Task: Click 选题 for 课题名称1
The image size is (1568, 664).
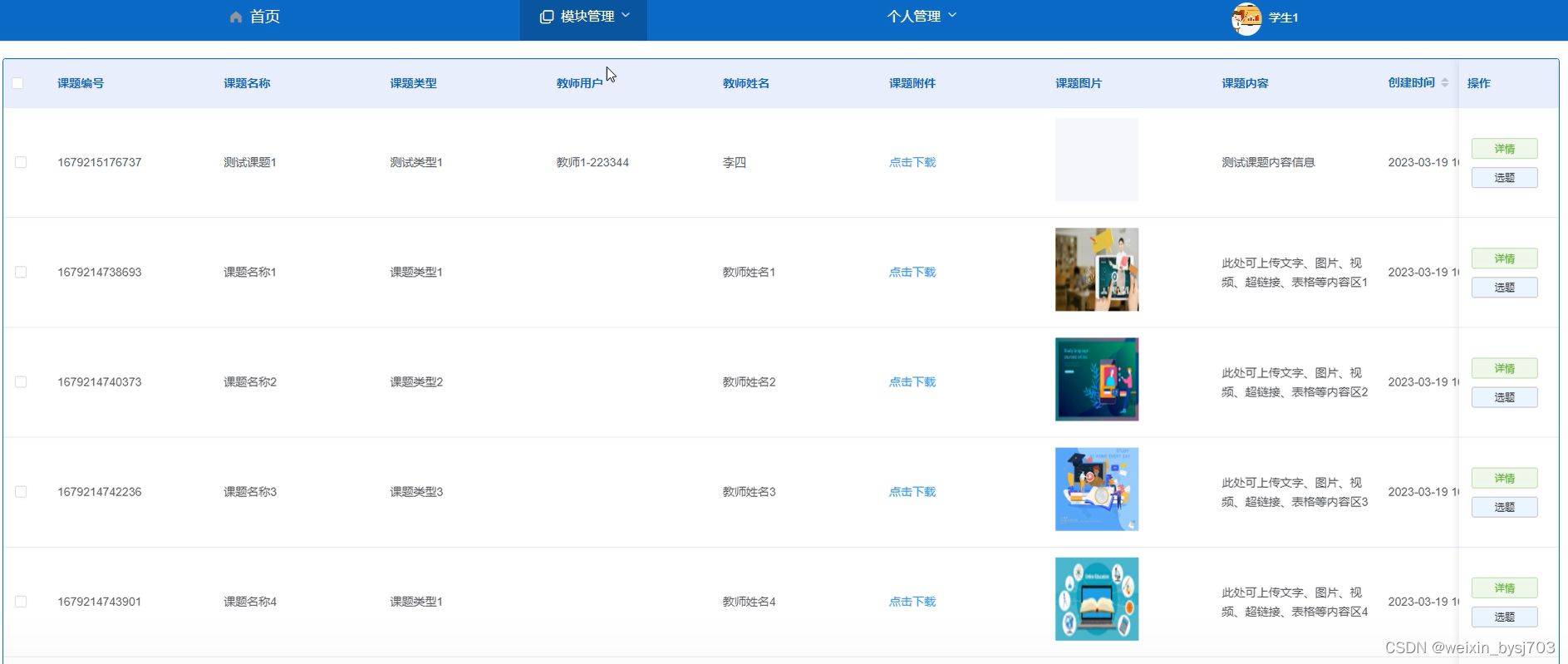Action: pyautogui.click(x=1504, y=288)
